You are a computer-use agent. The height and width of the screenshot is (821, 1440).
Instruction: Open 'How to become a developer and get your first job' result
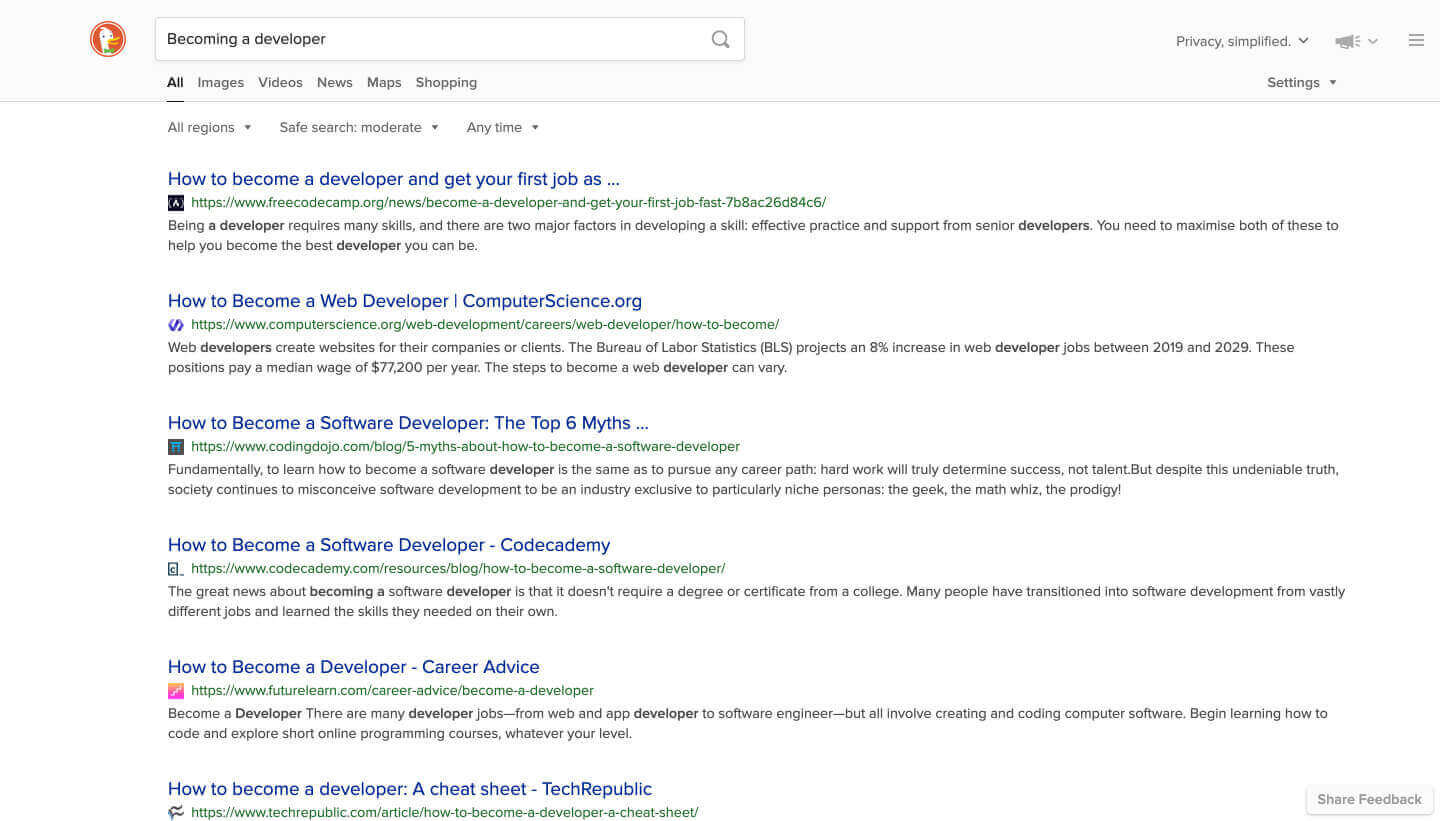pyautogui.click(x=394, y=179)
